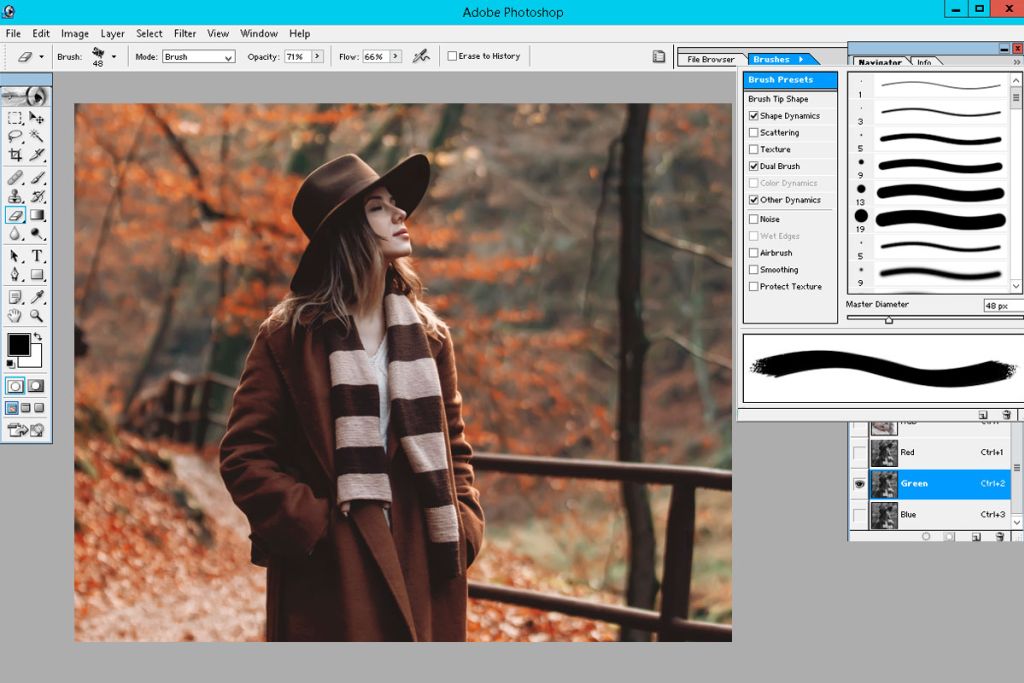
Task: Toggle the Erase to History checkbox
Action: click(x=452, y=57)
